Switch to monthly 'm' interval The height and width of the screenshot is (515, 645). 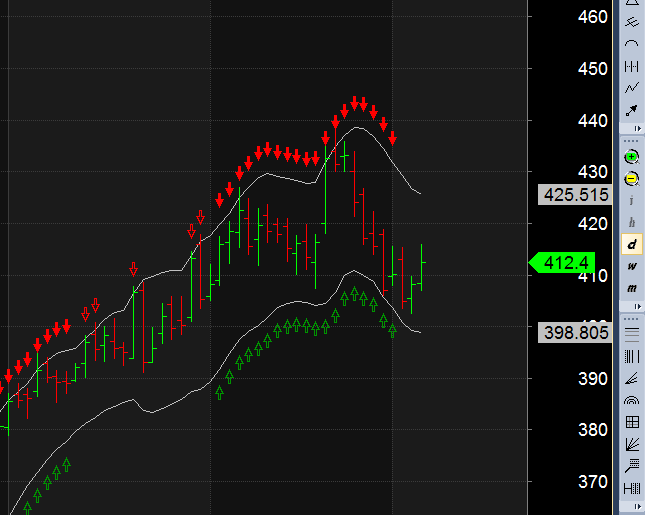[631, 288]
